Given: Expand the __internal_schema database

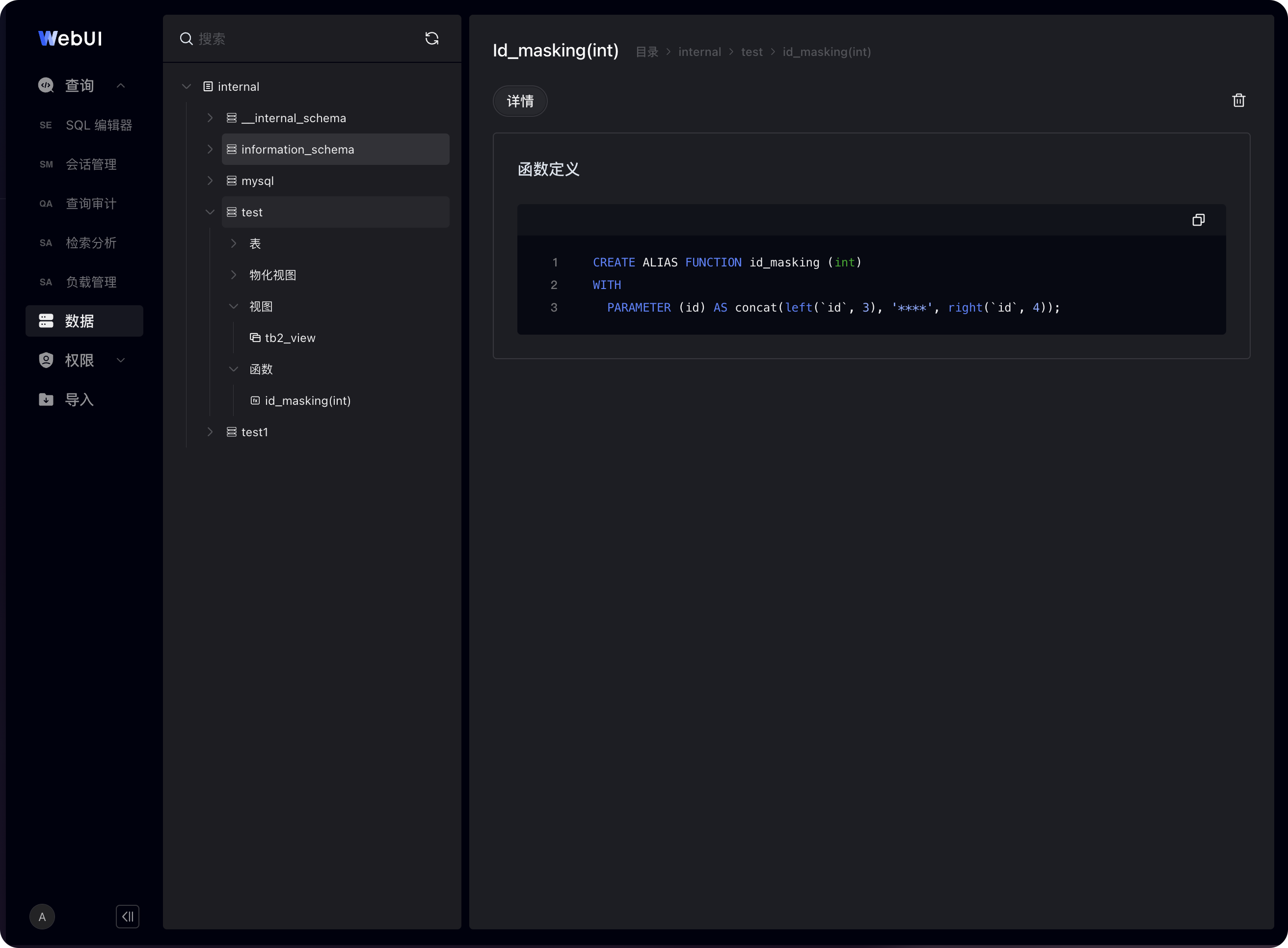Looking at the screenshot, I should (210, 118).
